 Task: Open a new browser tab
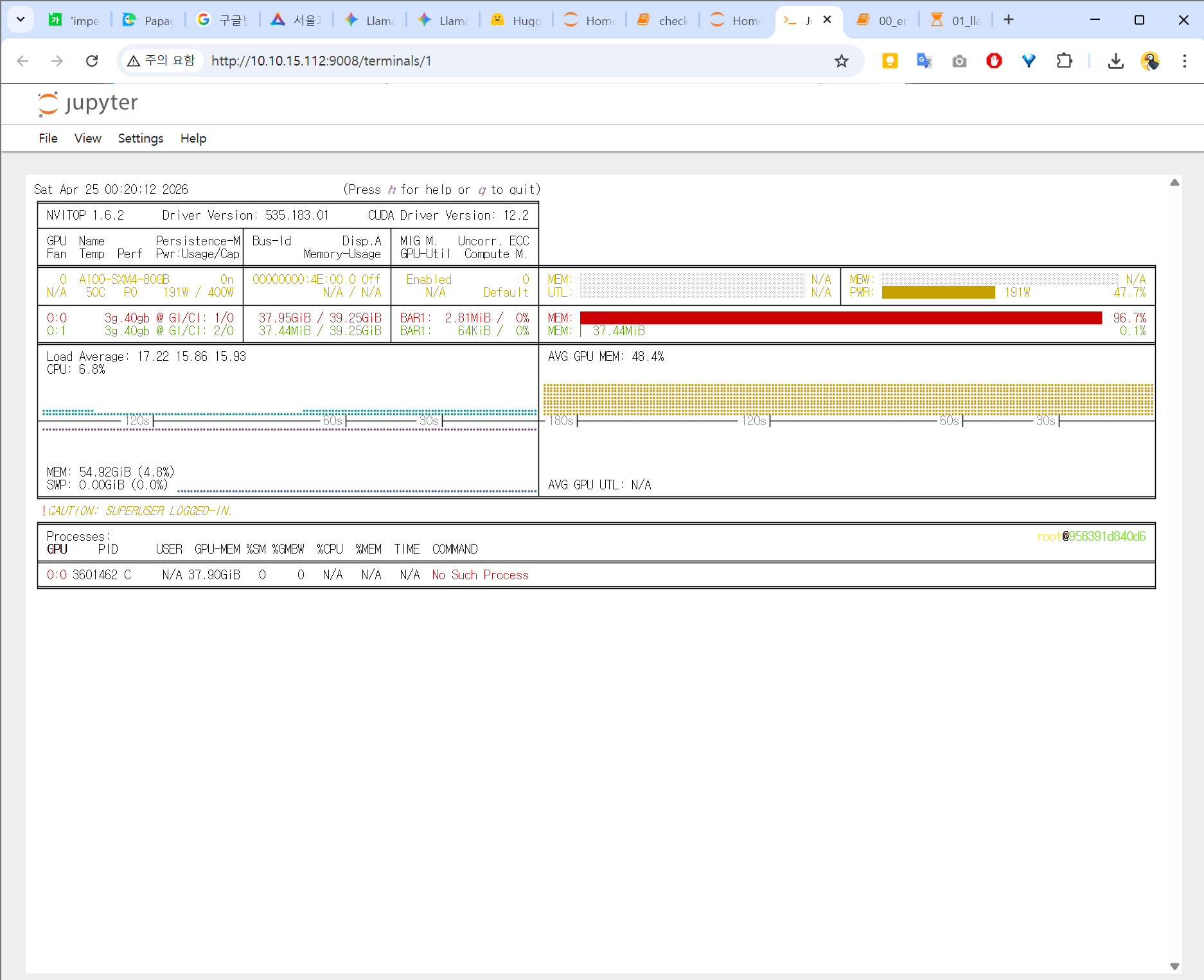1009,20
